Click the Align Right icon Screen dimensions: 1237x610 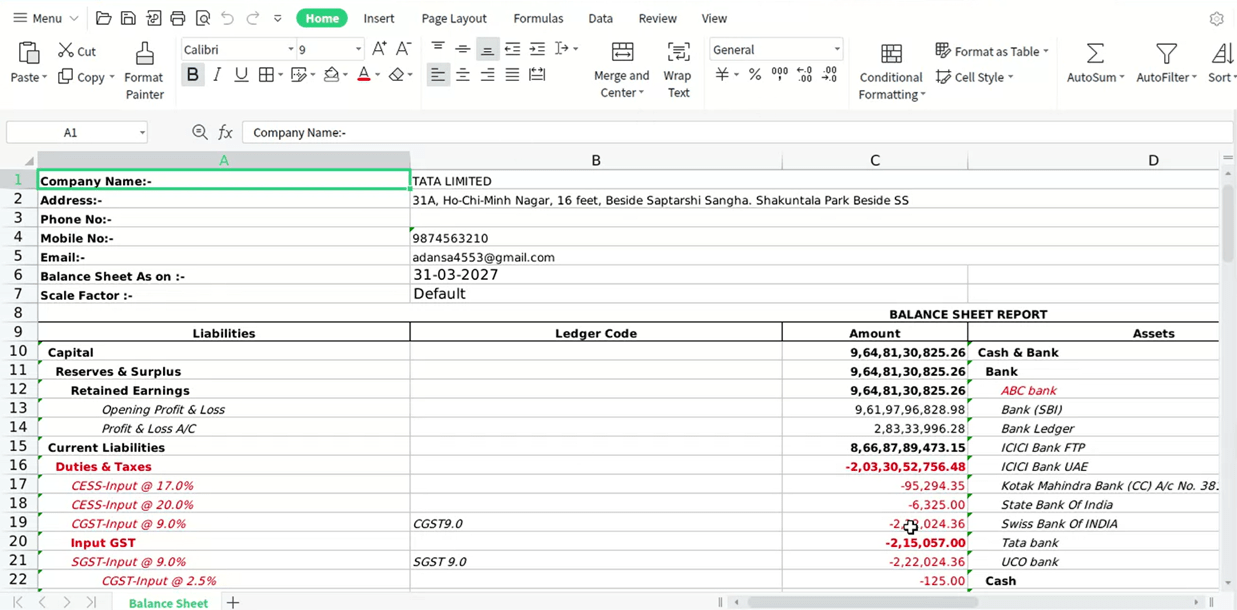point(487,74)
